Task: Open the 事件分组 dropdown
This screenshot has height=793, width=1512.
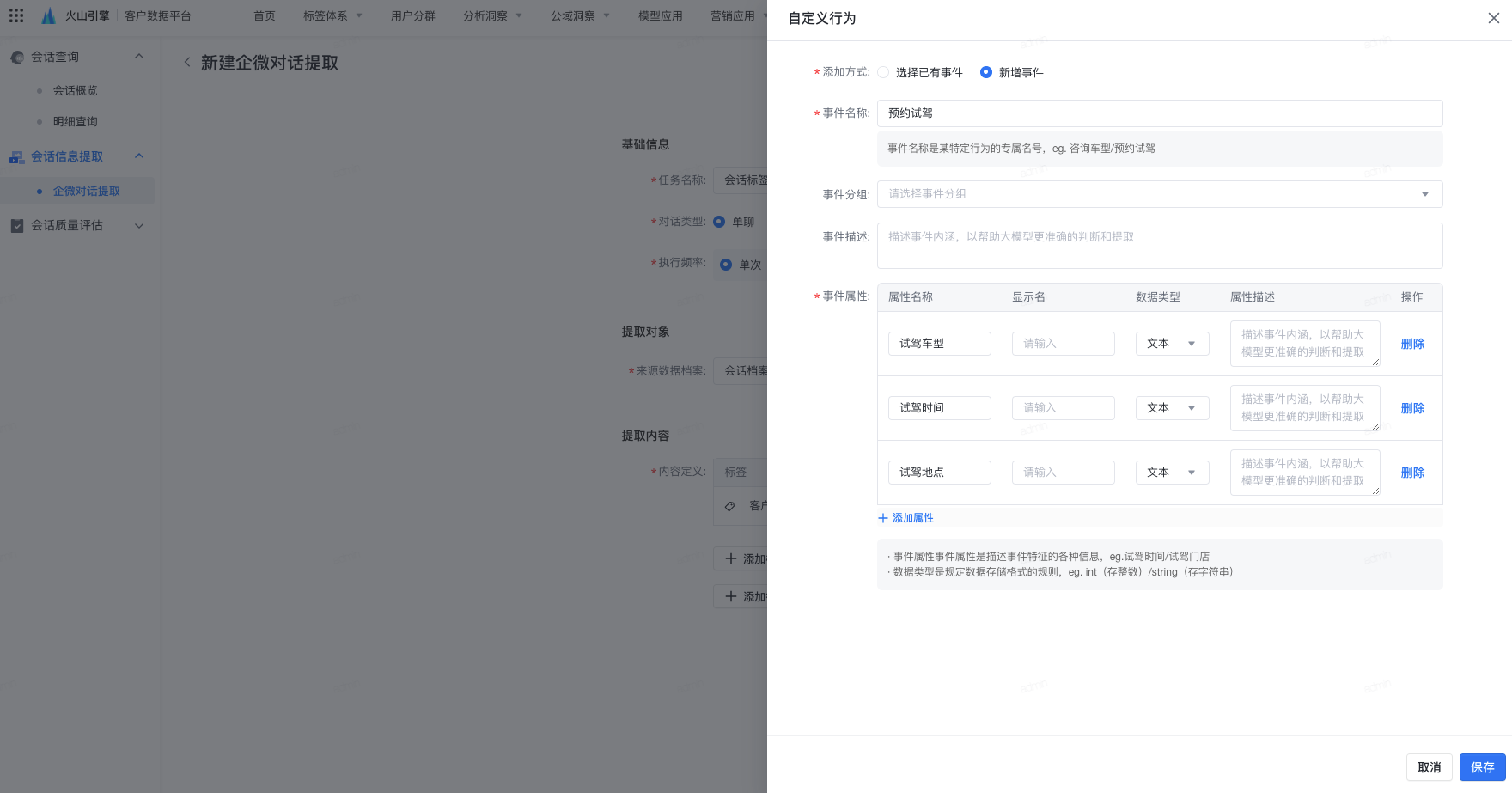Action: point(1159,194)
